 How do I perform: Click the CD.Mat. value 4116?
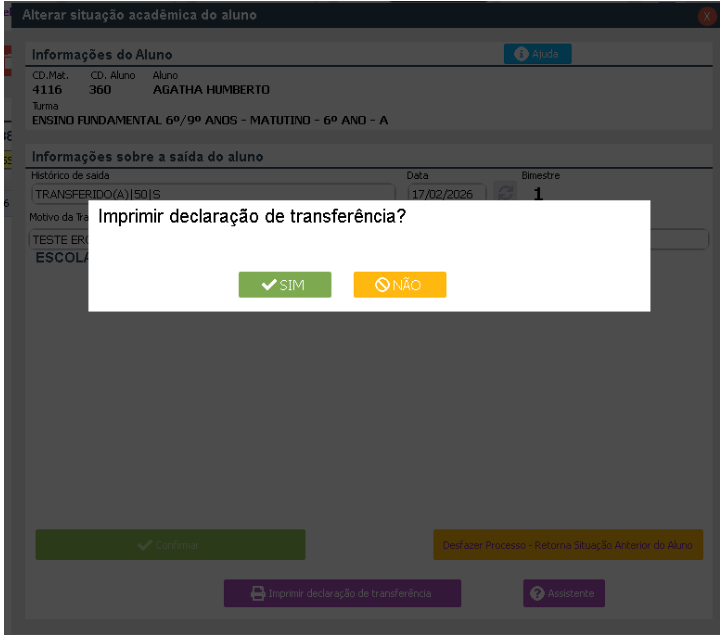47,89
